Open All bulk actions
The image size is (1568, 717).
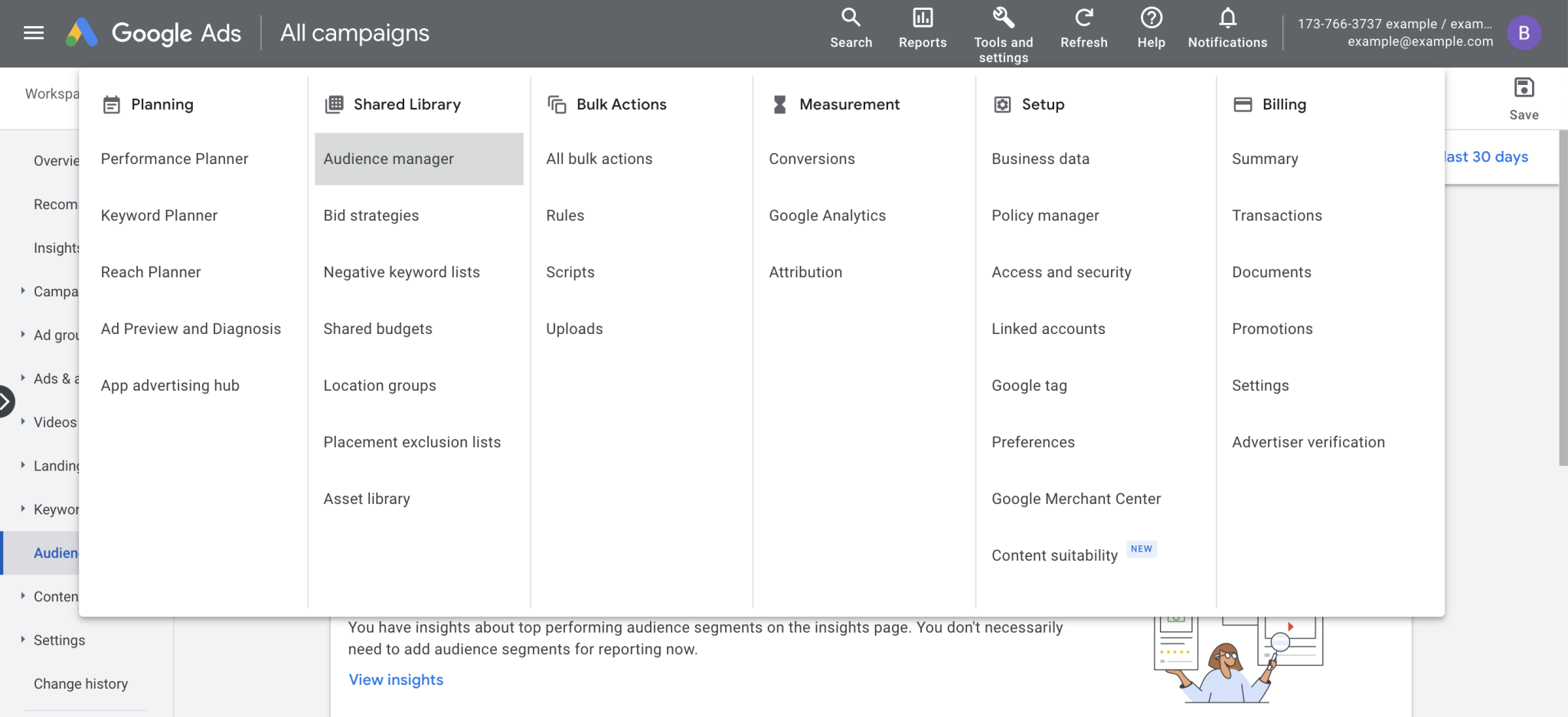(x=599, y=159)
